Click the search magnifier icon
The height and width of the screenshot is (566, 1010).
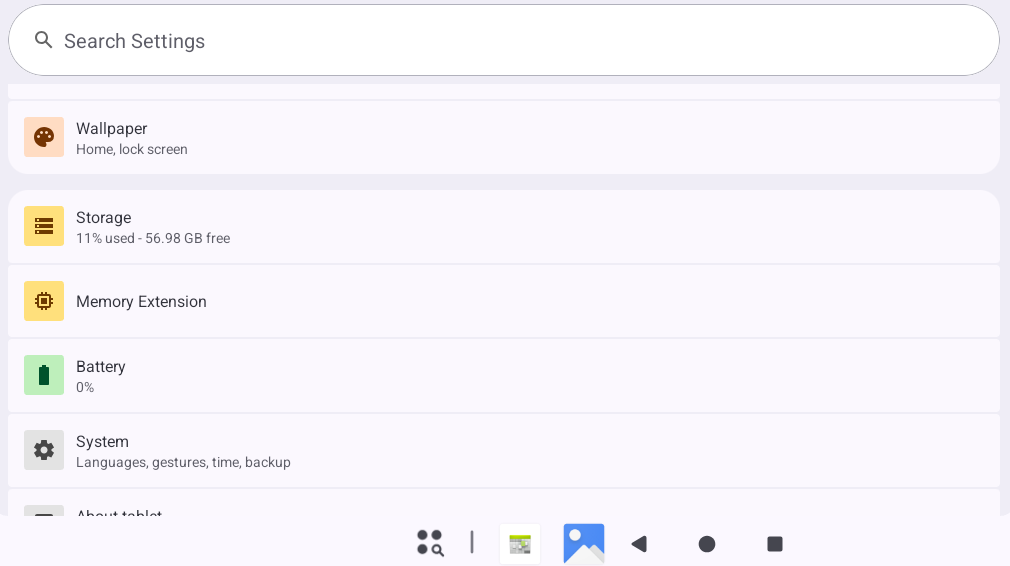pos(43,41)
